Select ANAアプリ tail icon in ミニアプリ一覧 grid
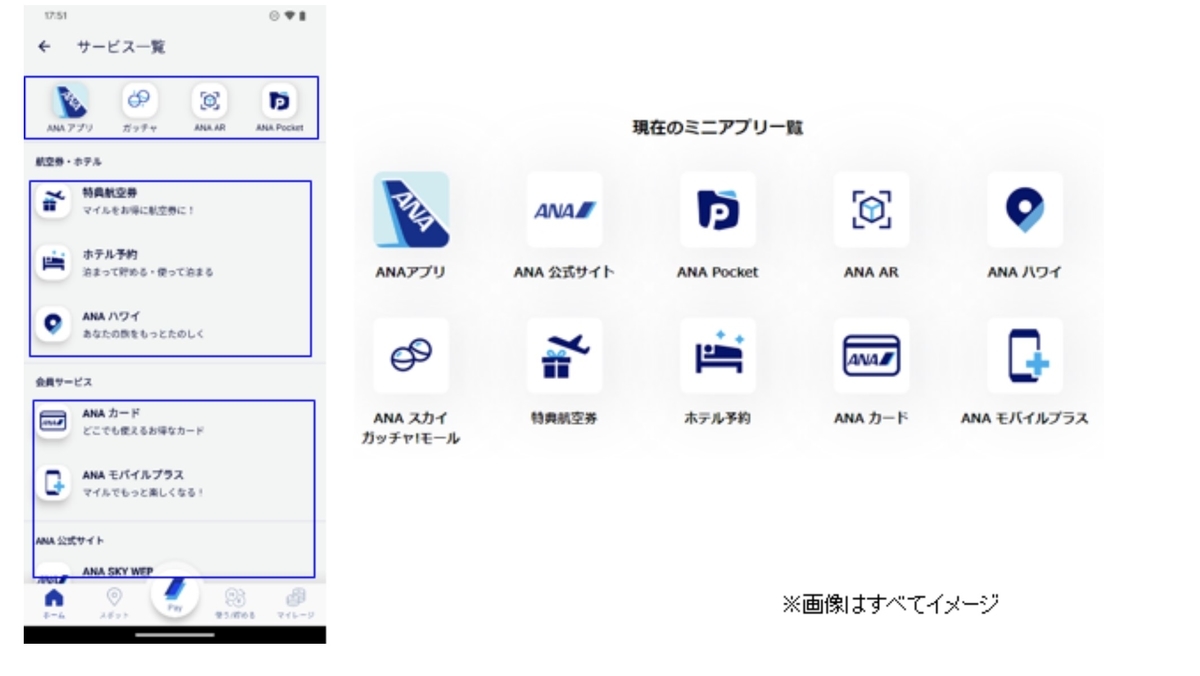This screenshot has width=1200, height=676. [411, 210]
